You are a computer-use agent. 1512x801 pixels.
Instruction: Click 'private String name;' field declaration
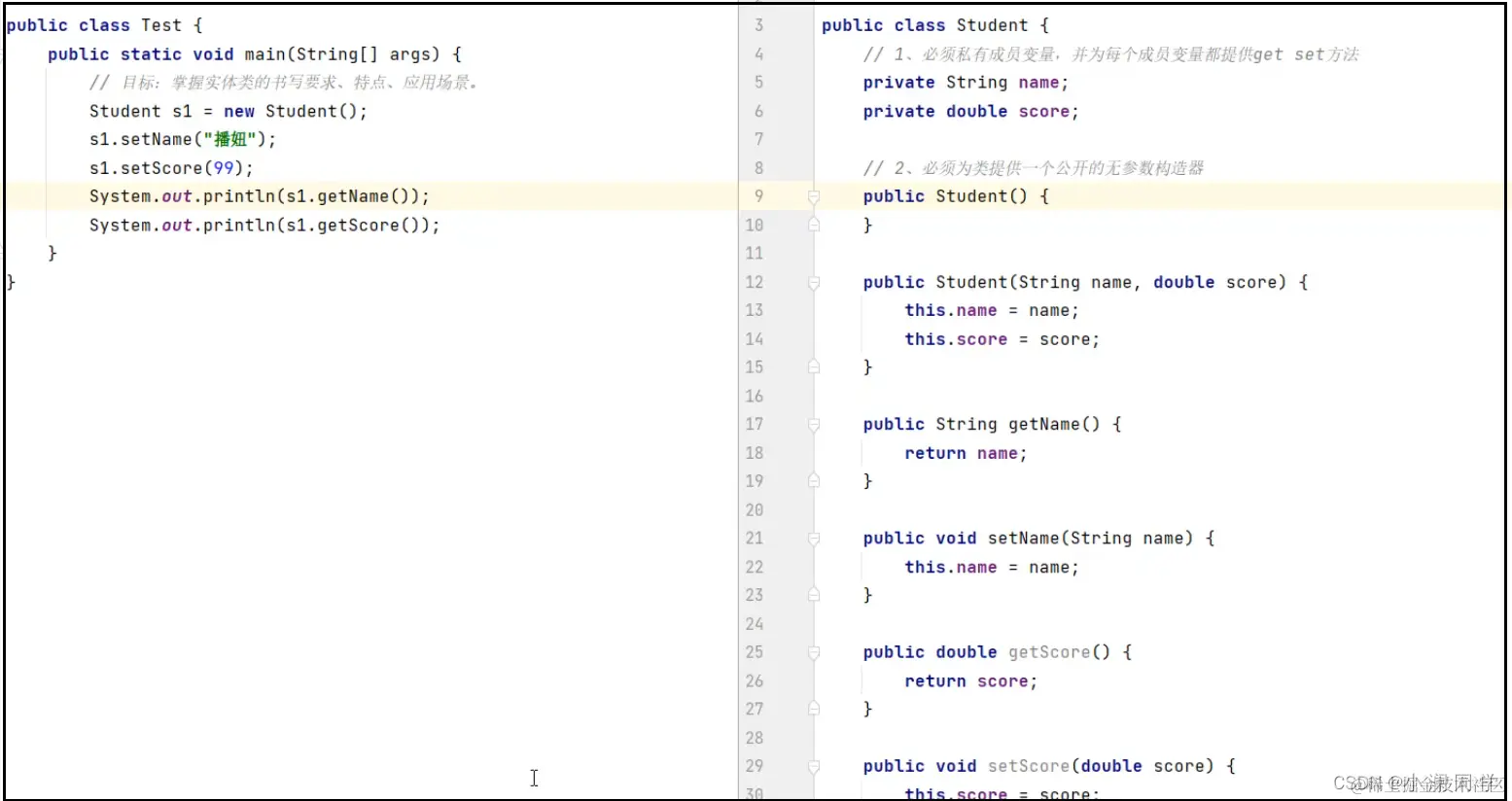pyautogui.click(x=966, y=83)
